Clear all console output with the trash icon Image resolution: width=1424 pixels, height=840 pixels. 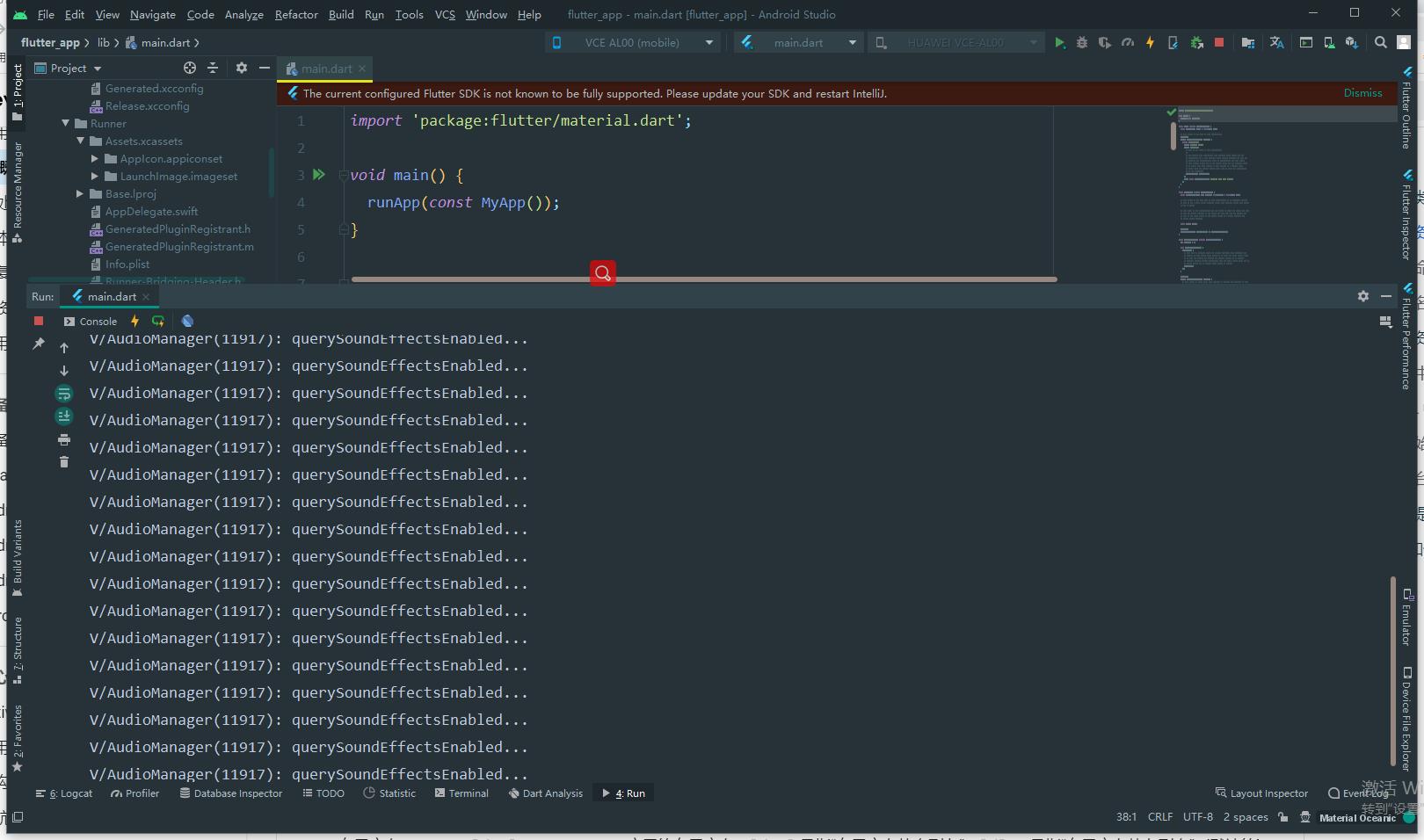tap(64, 462)
